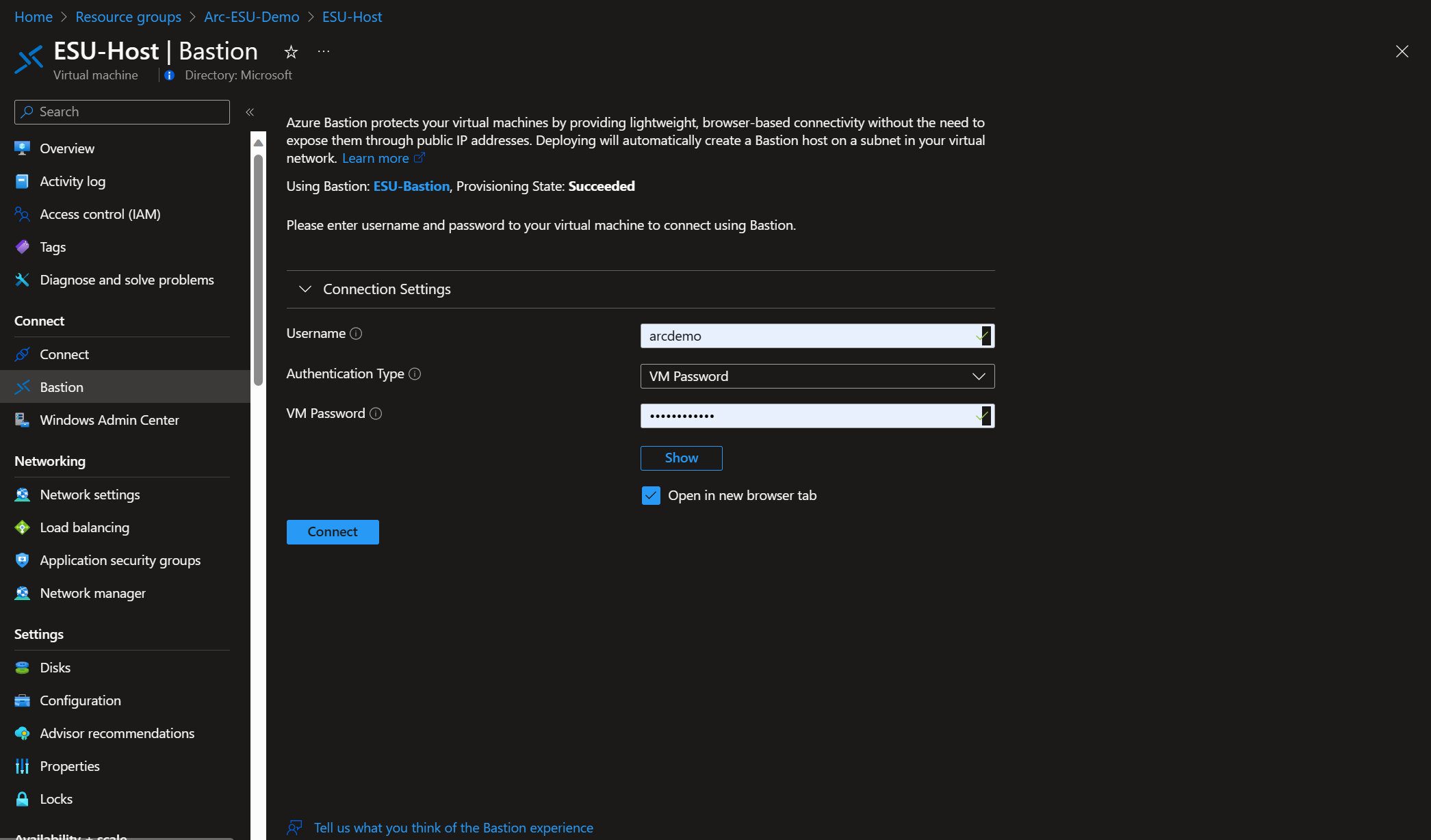Viewport: 1431px width, 840px height.
Task: Click the VM Password info icon
Action: pyautogui.click(x=376, y=414)
